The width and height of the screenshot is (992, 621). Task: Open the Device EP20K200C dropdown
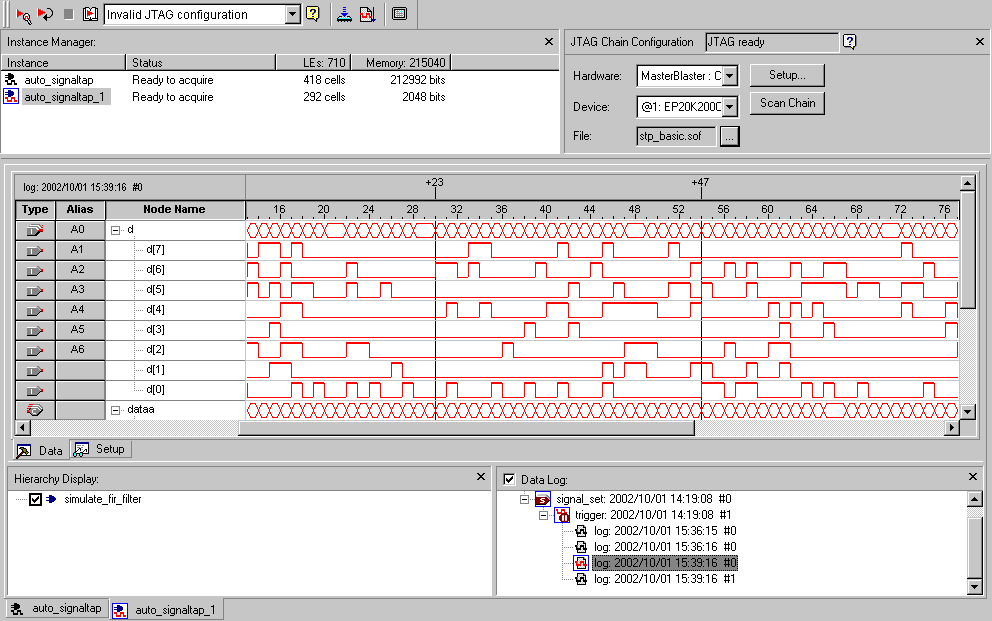tap(729, 107)
